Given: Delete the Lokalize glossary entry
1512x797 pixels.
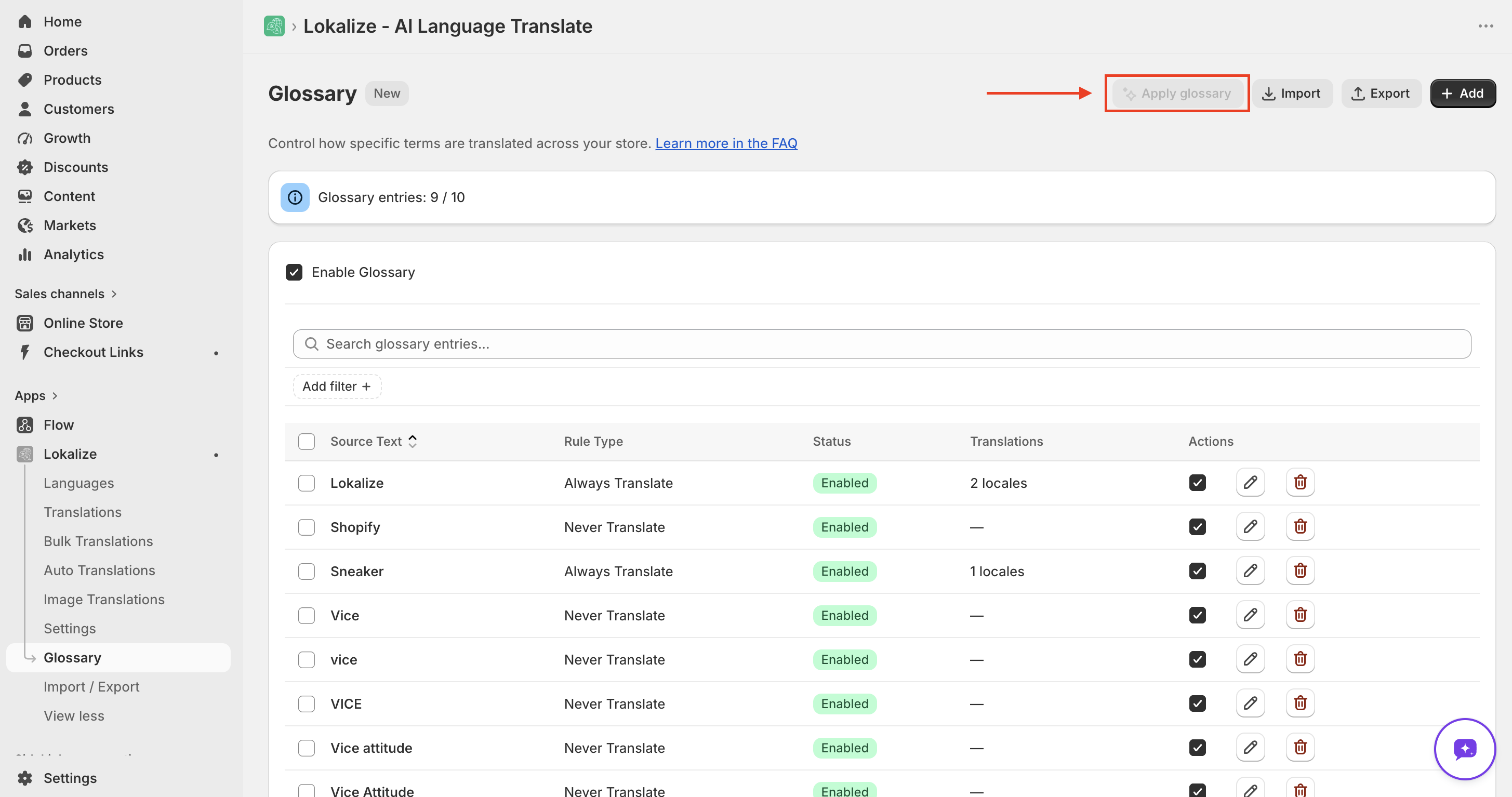Looking at the screenshot, I should (1300, 483).
